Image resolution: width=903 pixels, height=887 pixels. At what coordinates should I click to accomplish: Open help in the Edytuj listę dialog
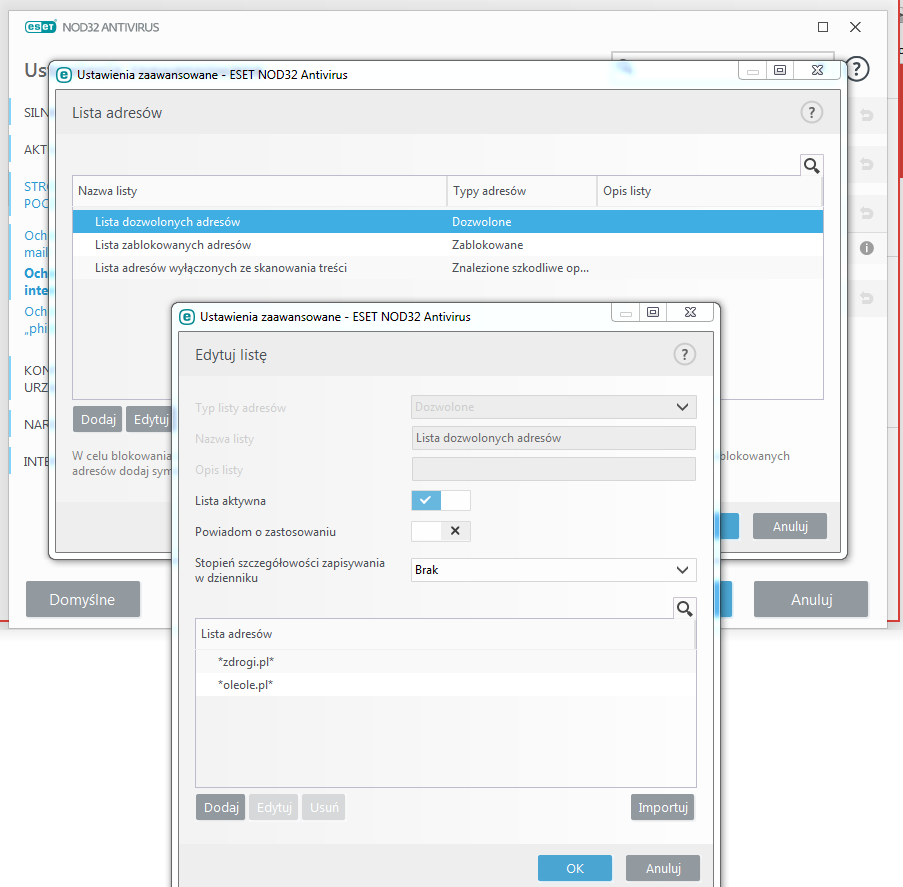click(685, 354)
